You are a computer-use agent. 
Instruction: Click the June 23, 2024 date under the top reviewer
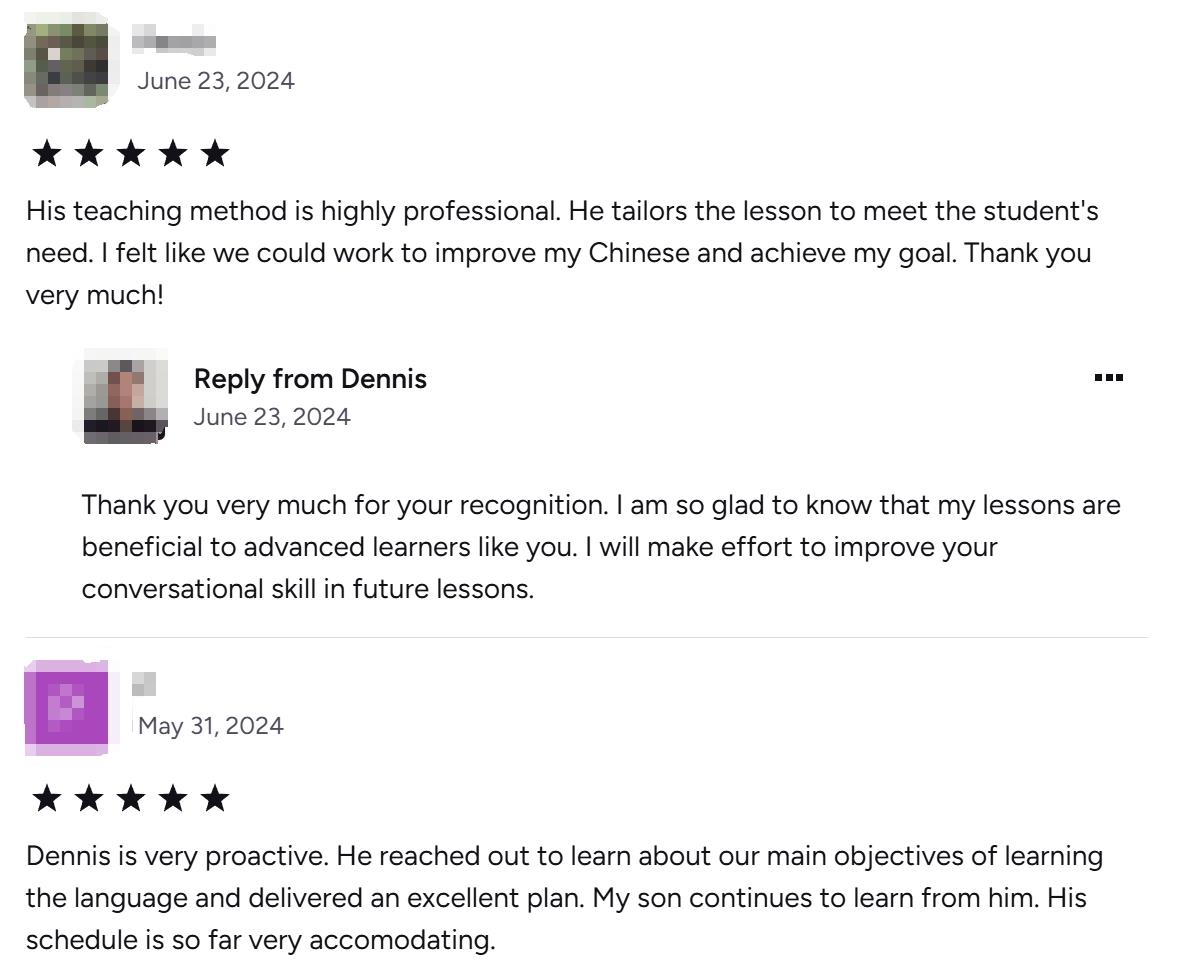click(216, 81)
